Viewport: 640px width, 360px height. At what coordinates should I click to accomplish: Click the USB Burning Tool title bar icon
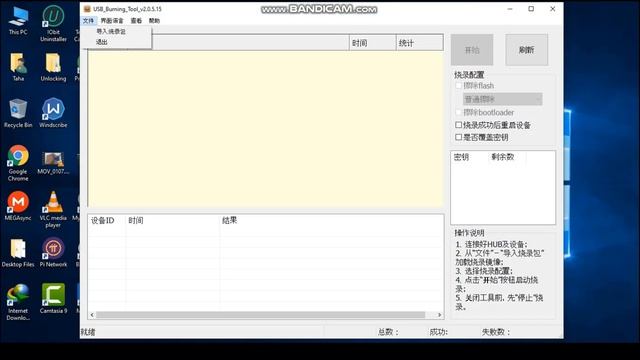click(x=87, y=9)
